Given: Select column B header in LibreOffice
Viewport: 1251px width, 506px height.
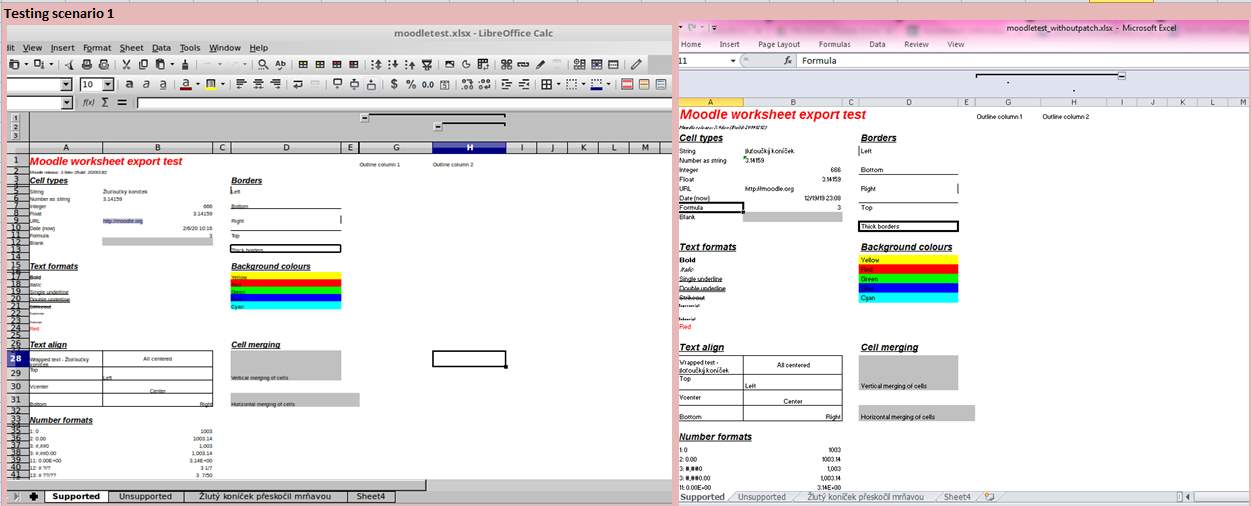Looking at the screenshot, I should (x=158, y=148).
